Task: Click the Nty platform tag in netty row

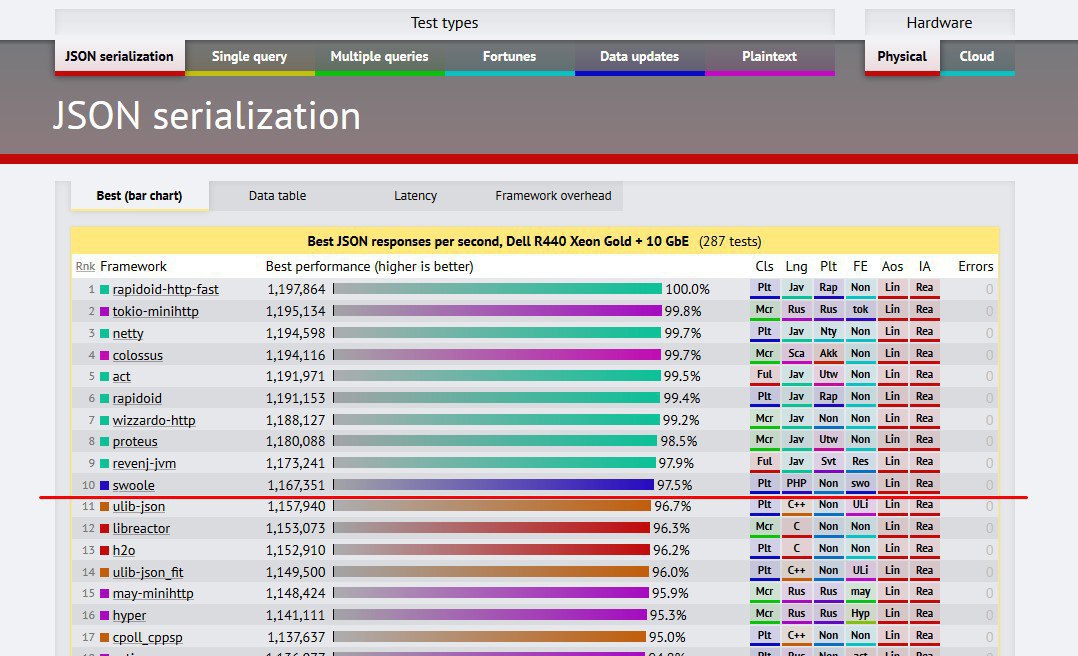Action: (x=828, y=332)
